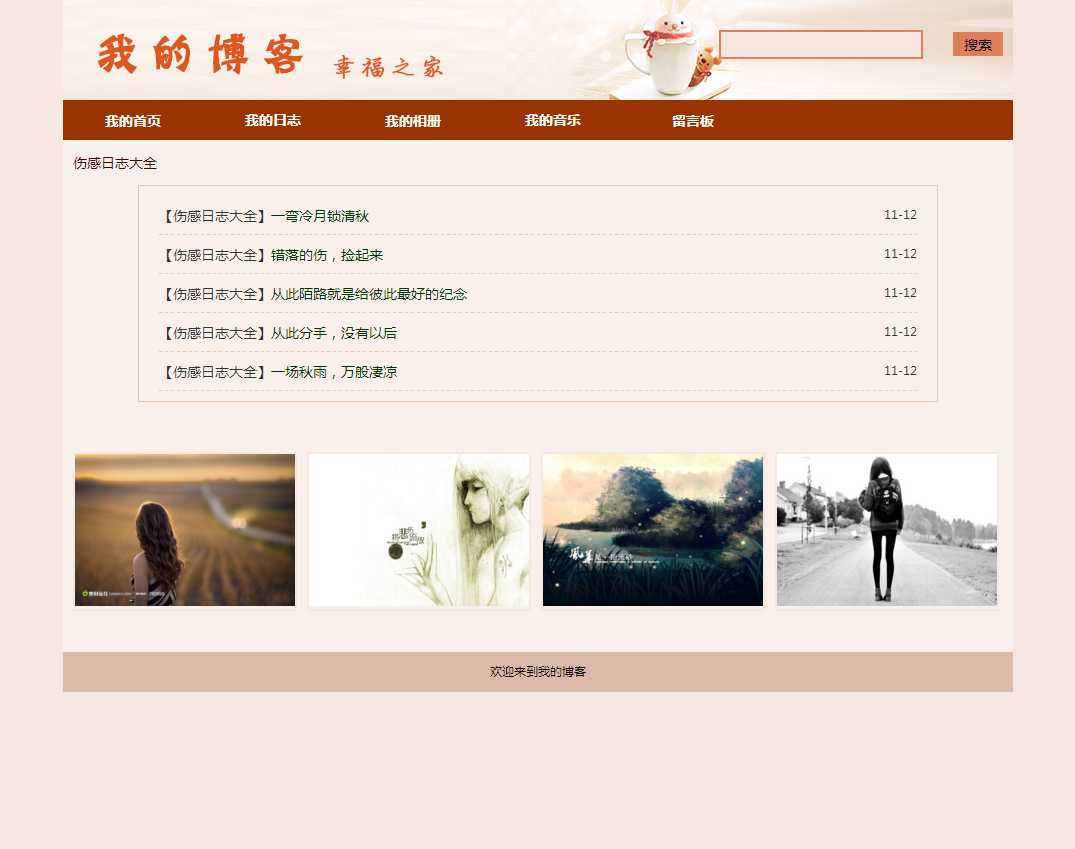The width and height of the screenshot is (1075, 849).
Task: Open black-and-white girl on road thumbnail
Action: pos(887,530)
